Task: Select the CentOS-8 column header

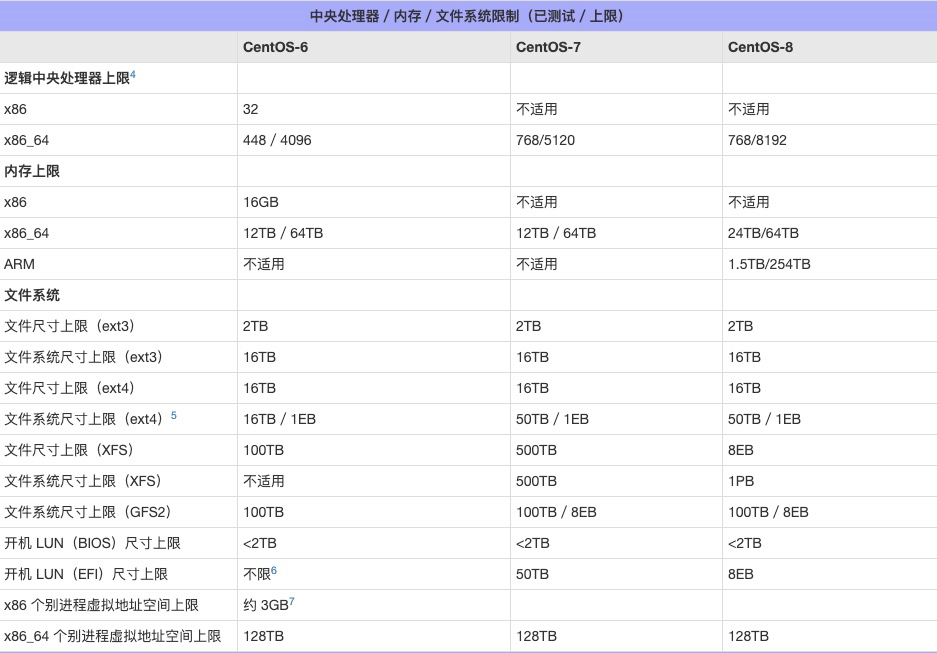Action: tap(754, 46)
